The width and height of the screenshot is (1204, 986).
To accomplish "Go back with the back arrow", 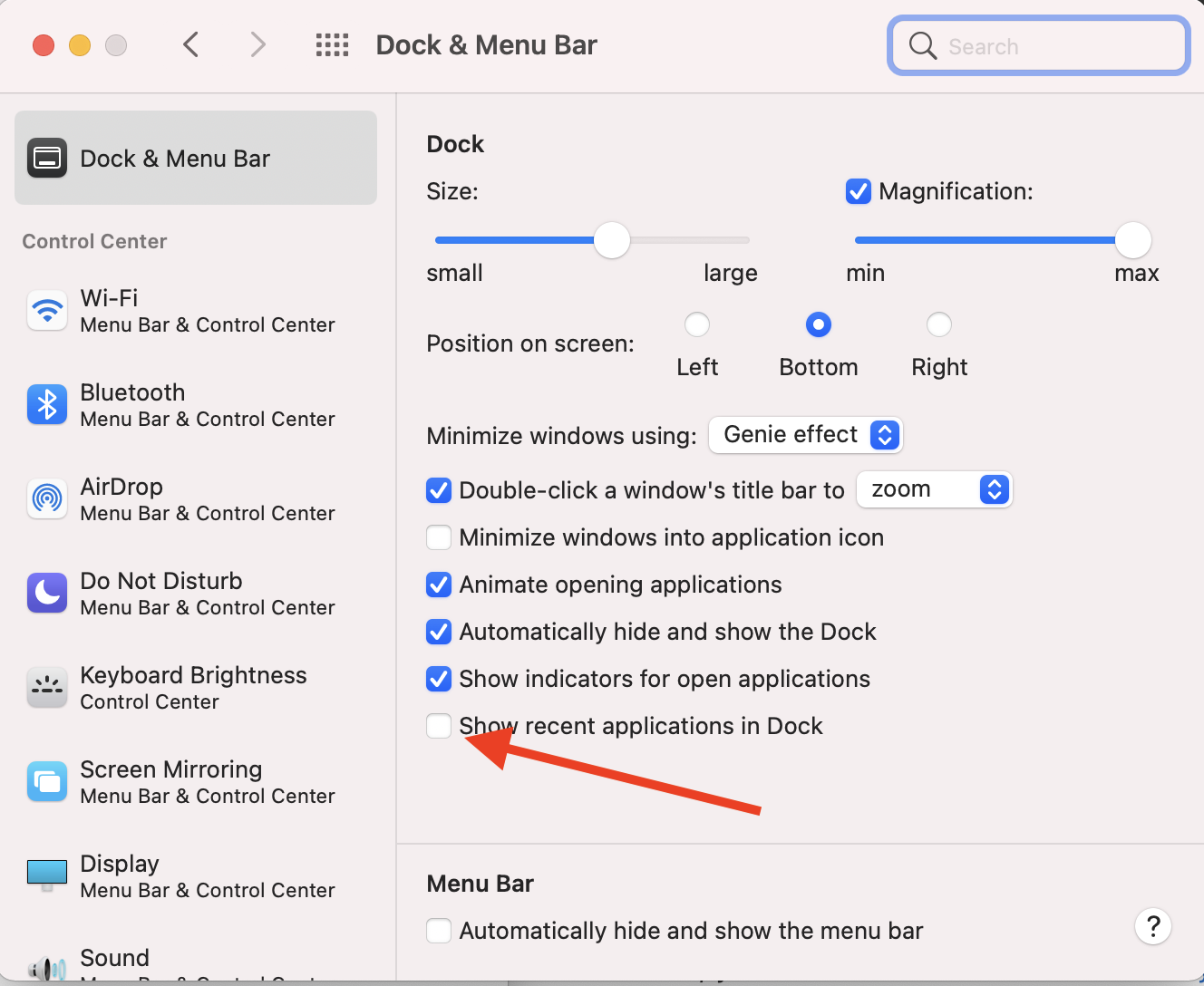I will pyautogui.click(x=190, y=45).
